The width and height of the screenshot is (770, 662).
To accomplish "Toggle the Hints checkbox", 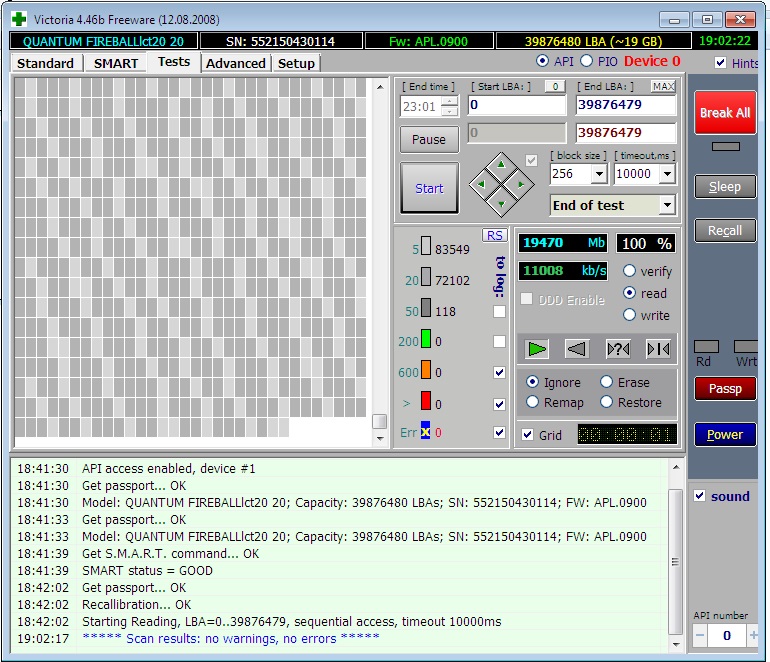I will (720, 62).
